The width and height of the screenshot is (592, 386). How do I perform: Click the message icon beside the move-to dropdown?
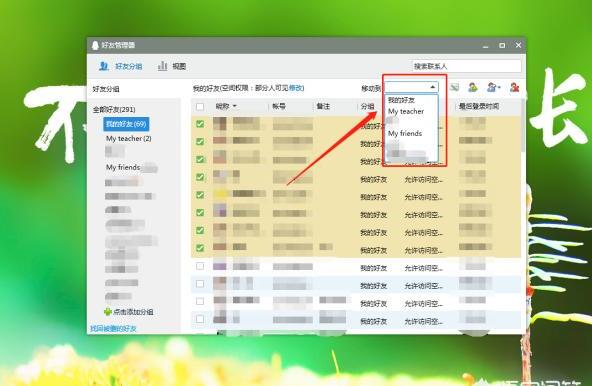tap(455, 88)
